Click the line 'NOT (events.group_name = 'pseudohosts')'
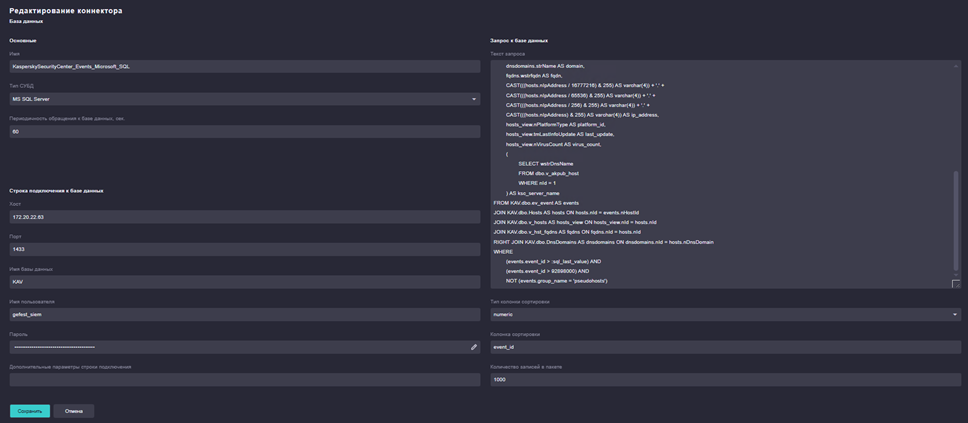The image size is (968, 423). (x=557, y=281)
